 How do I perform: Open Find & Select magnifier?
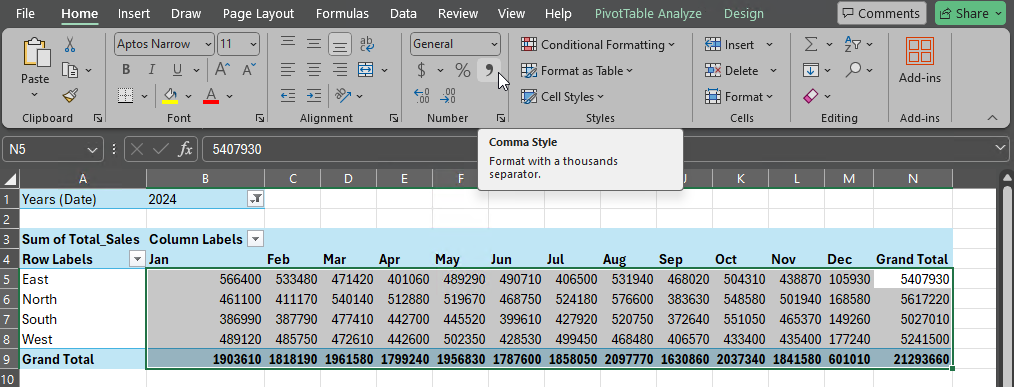coord(853,69)
